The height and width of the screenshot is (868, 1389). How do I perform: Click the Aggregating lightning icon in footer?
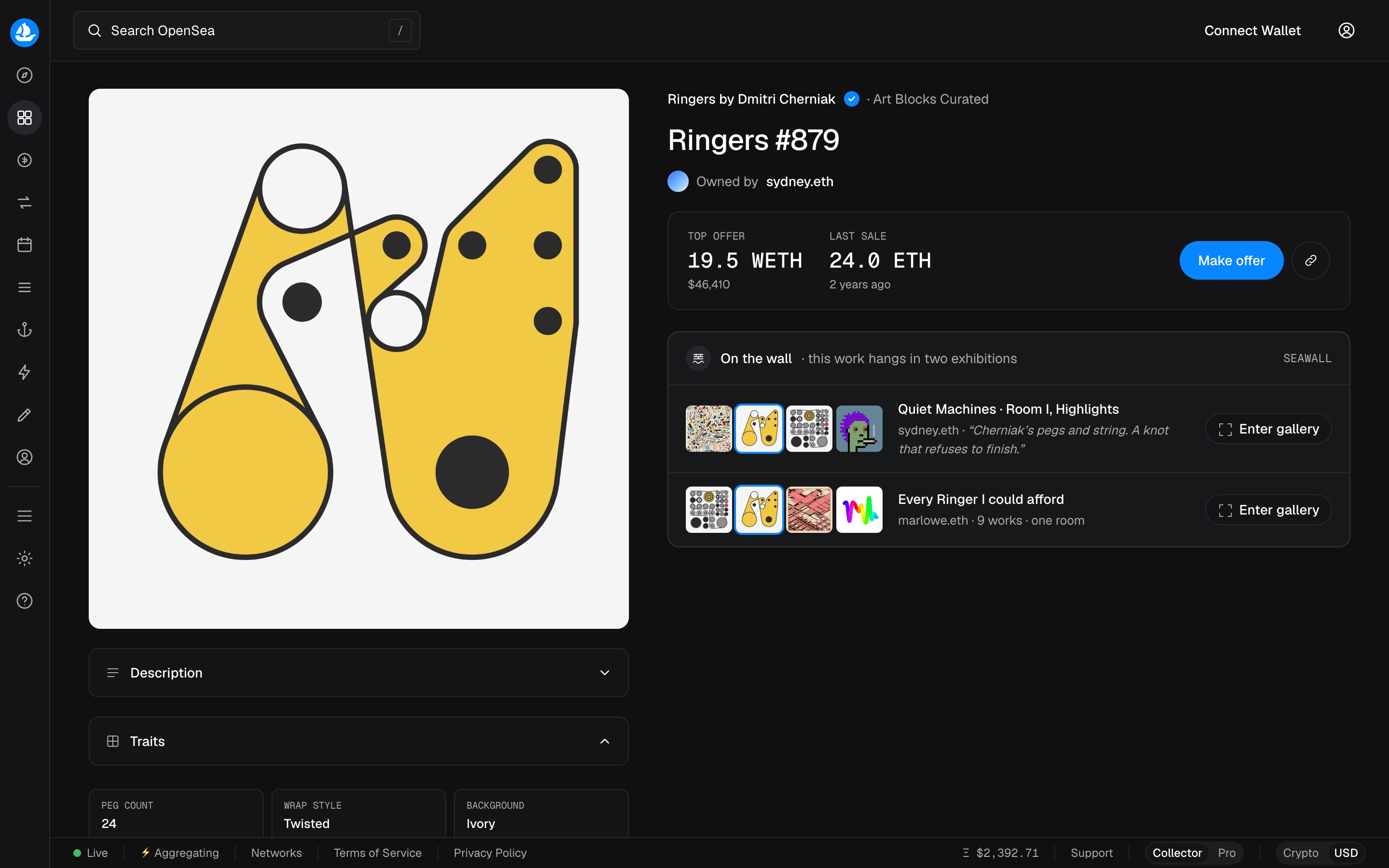tap(146, 853)
